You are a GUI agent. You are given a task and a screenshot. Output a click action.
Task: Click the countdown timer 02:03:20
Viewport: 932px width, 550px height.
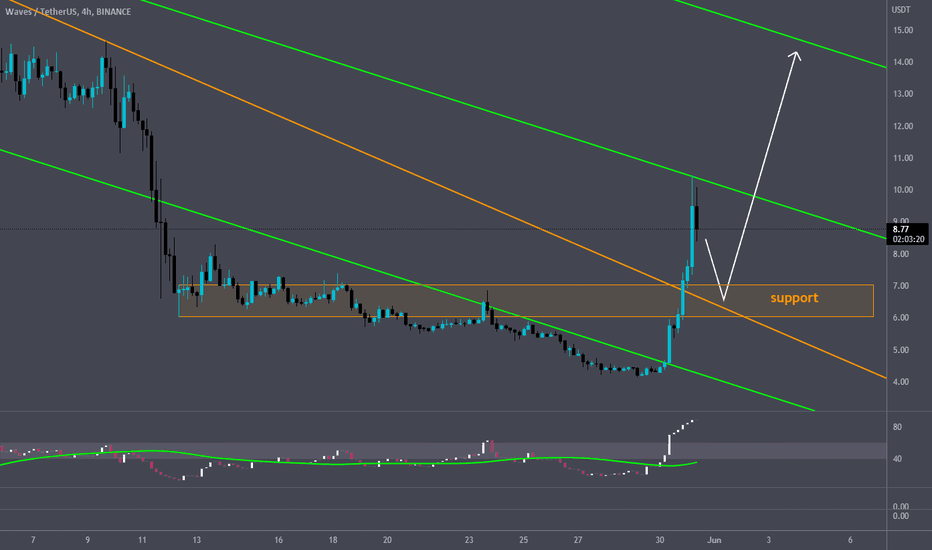[x=908, y=239]
